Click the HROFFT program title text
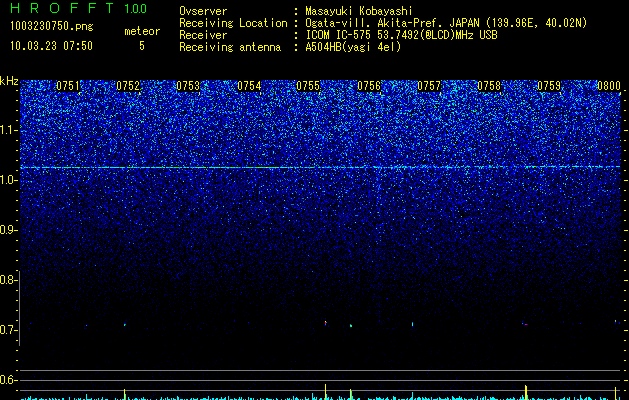Viewport: 629px width, 400px height. [62, 8]
